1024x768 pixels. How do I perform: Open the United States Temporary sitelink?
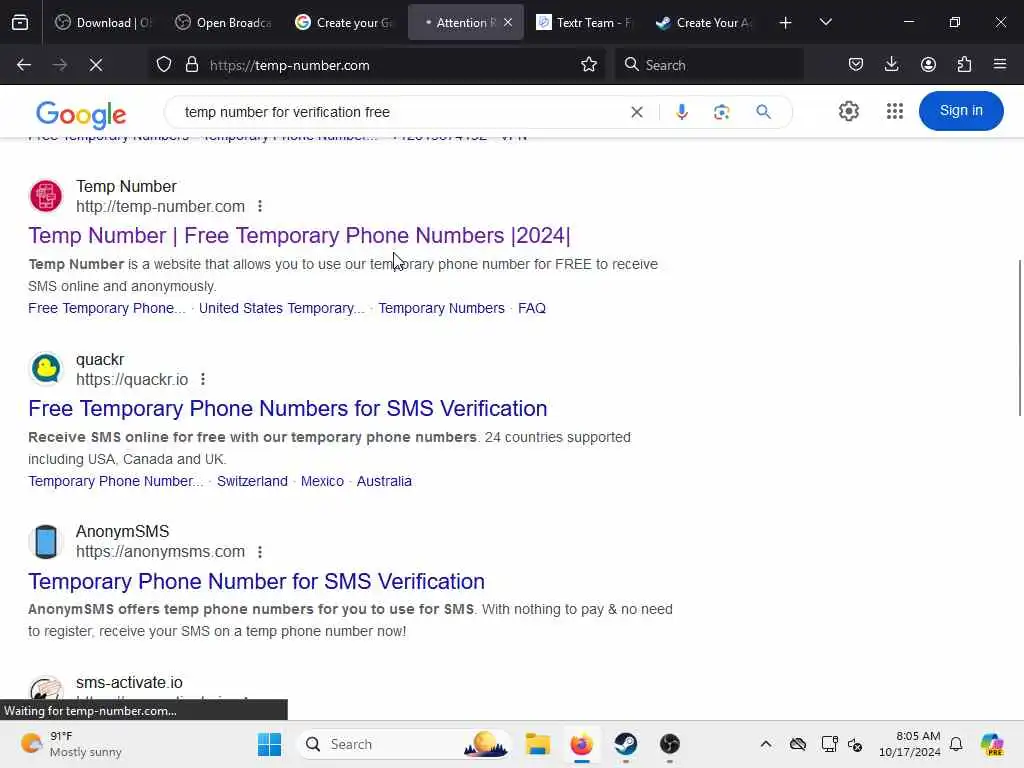point(281,308)
